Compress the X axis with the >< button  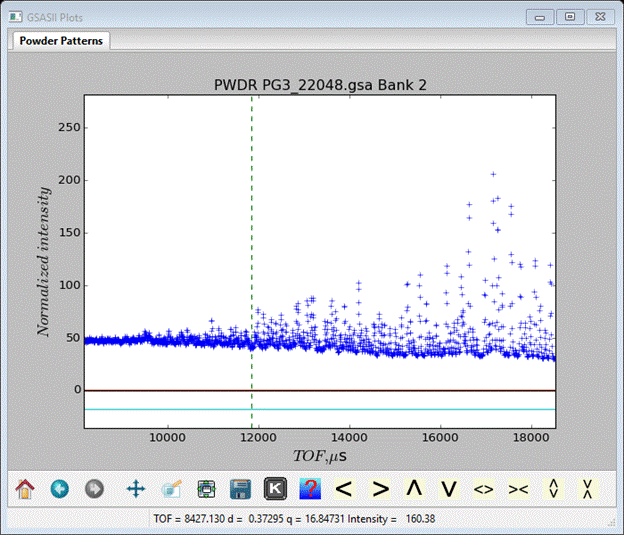(x=518, y=489)
